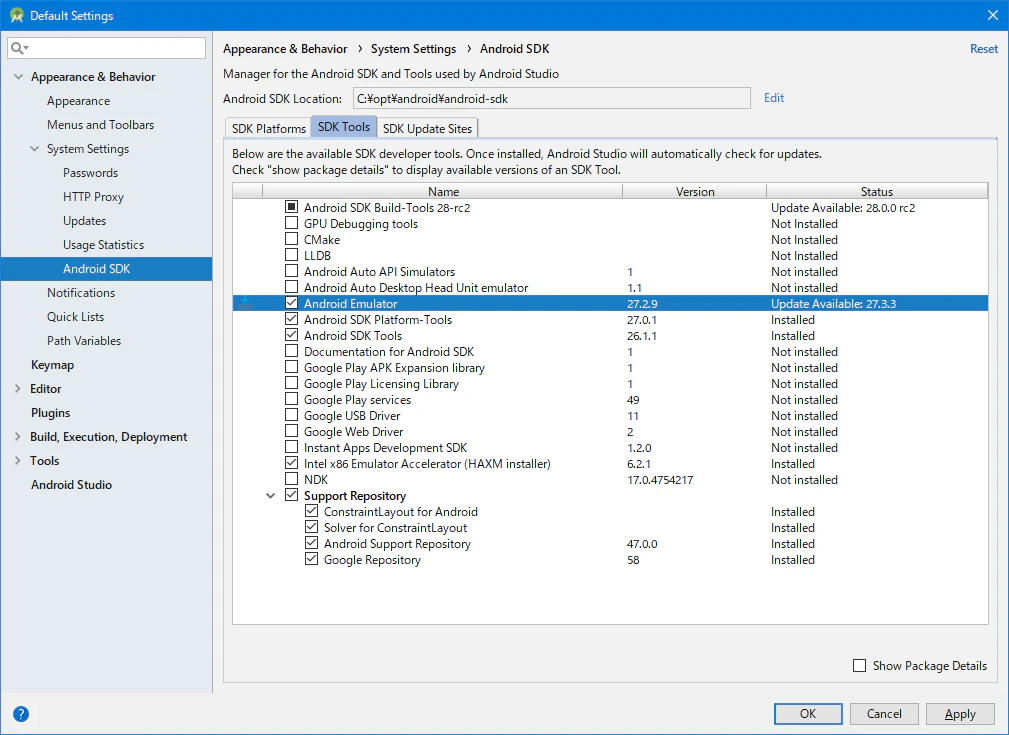Check the Google USB Driver checkbox
This screenshot has height=735, width=1009.
point(292,415)
